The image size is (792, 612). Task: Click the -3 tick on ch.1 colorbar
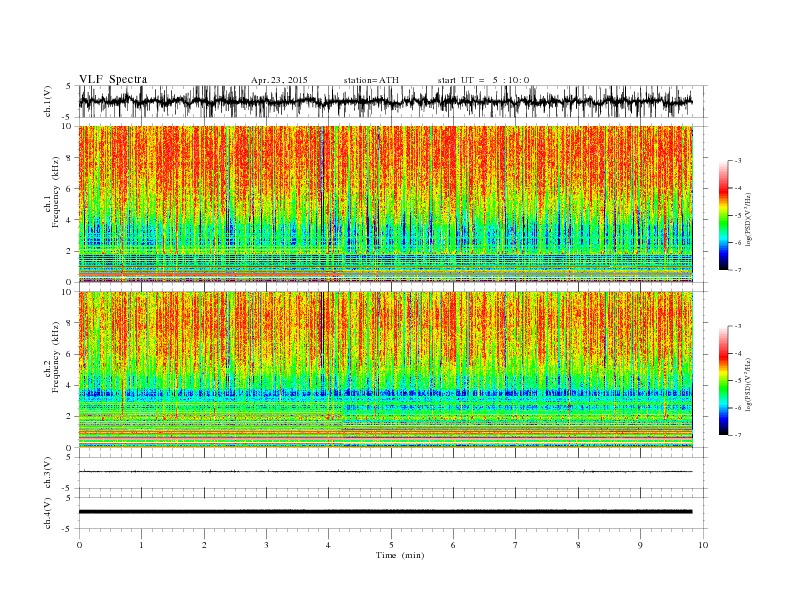[x=737, y=161]
